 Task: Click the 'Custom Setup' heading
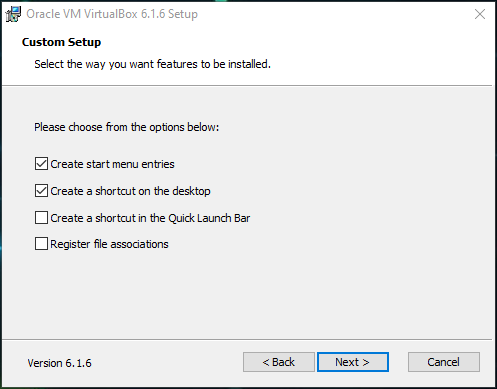61,42
